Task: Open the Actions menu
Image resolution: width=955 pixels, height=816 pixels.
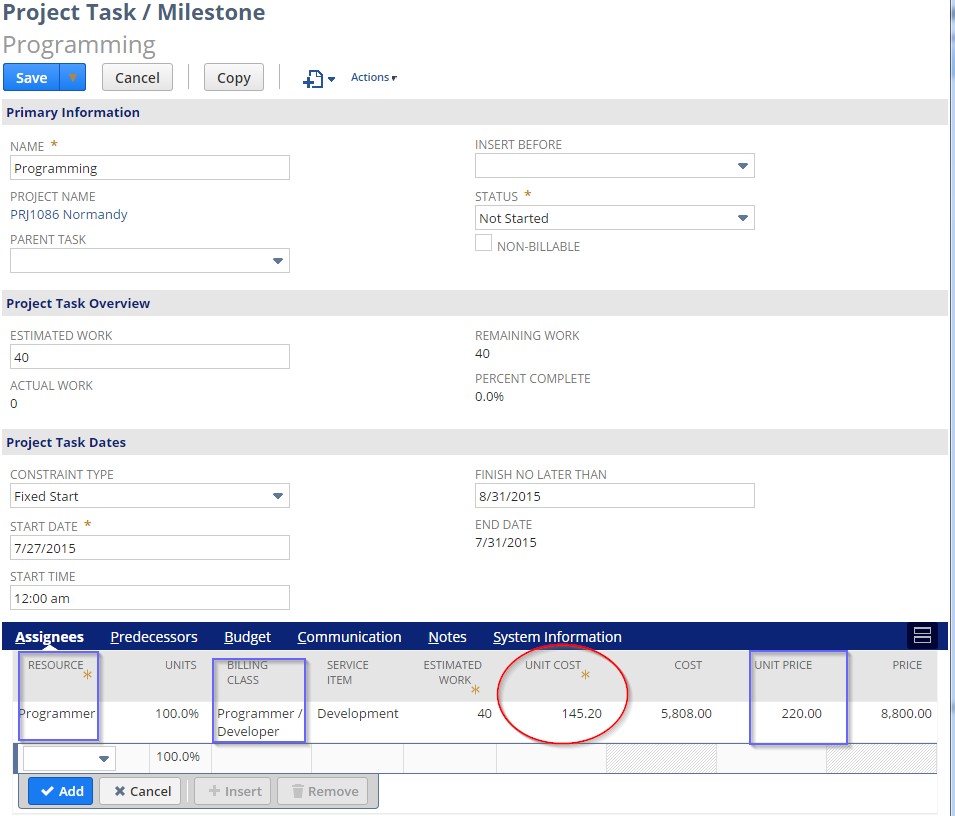Action: point(371,77)
